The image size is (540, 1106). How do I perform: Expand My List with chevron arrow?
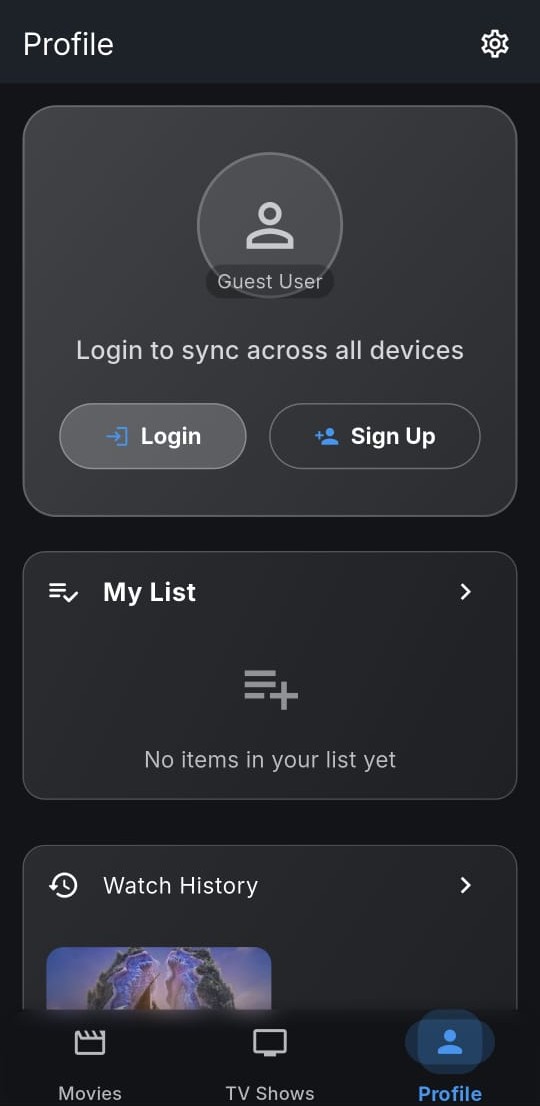pos(465,592)
